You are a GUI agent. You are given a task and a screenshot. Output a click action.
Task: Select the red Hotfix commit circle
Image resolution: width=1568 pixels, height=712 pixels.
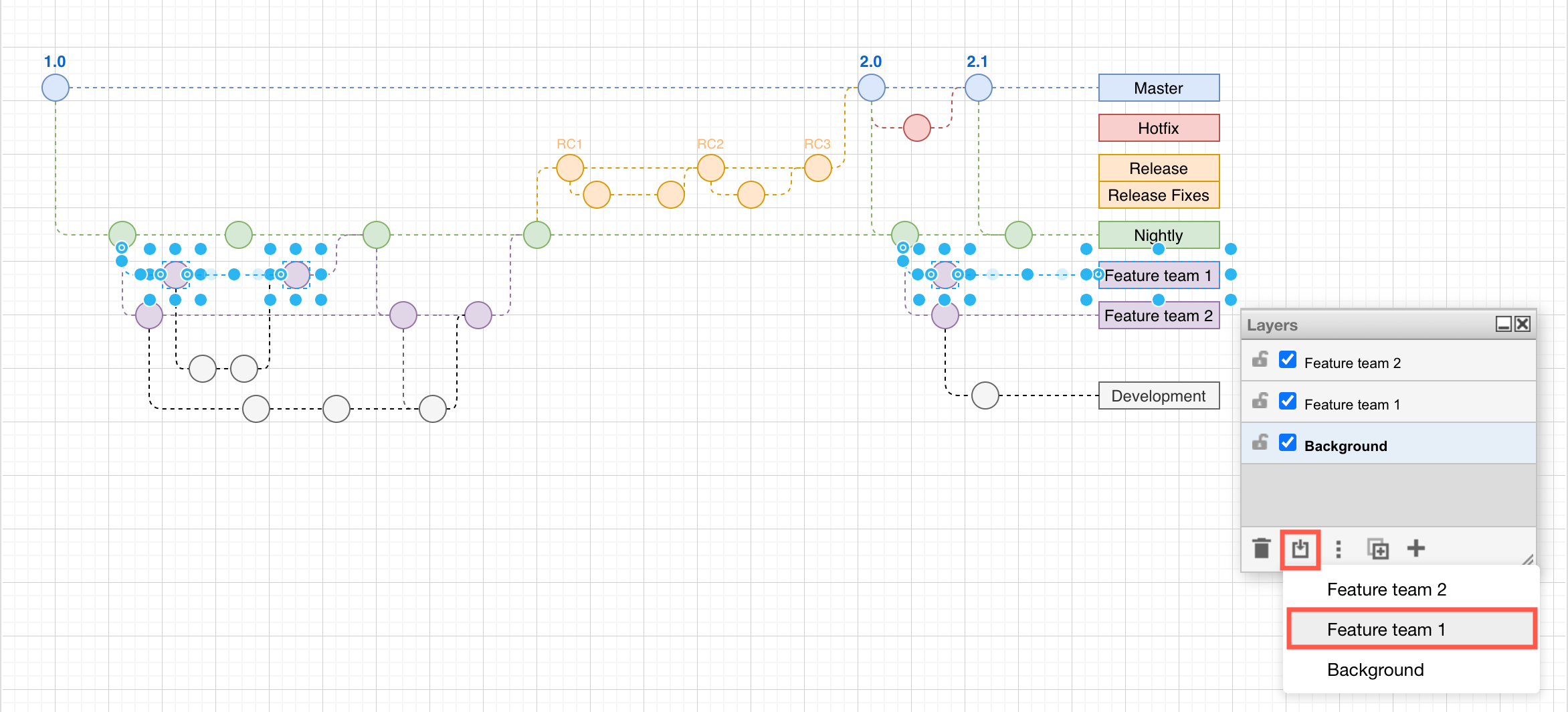pos(916,127)
